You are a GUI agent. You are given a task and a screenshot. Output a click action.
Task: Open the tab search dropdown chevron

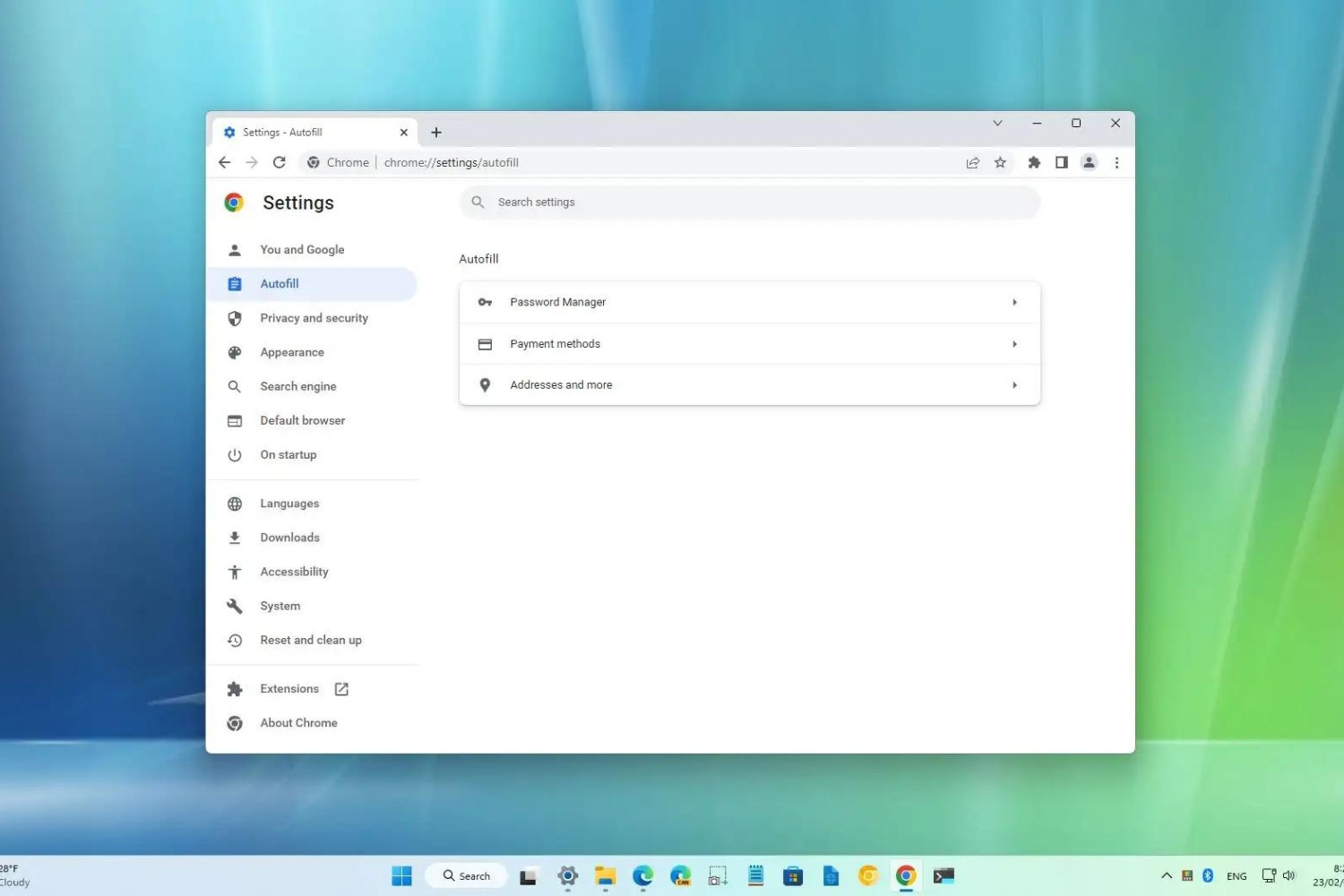coord(997,123)
